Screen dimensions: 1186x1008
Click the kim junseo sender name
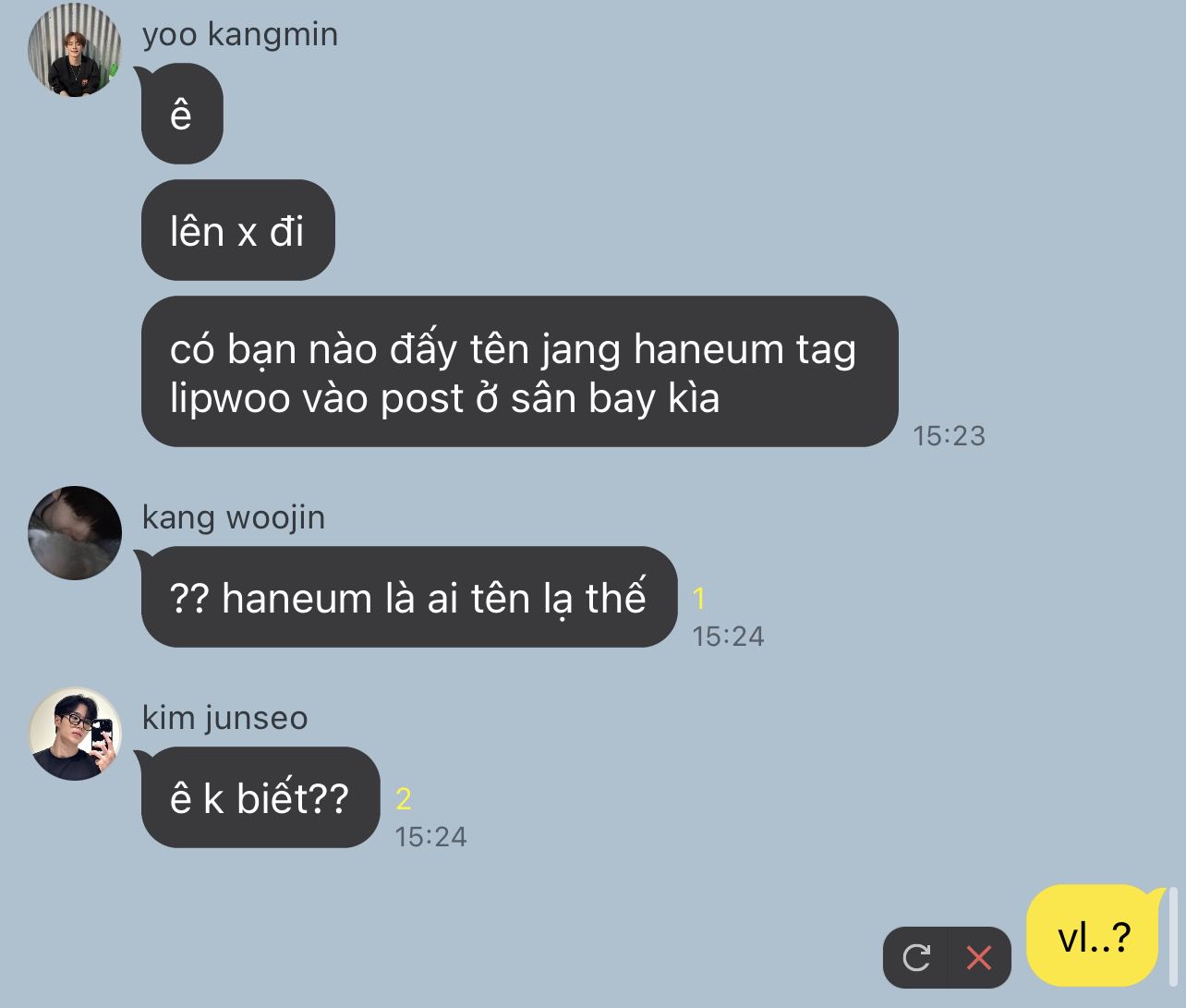pyautogui.click(x=224, y=718)
